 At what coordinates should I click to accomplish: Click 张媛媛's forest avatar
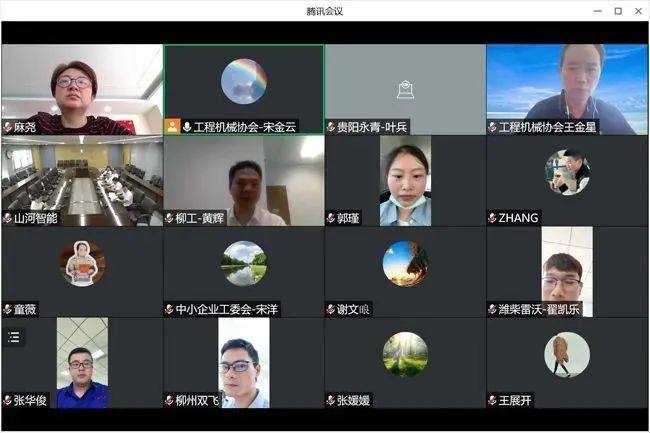[x=405, y=354]
